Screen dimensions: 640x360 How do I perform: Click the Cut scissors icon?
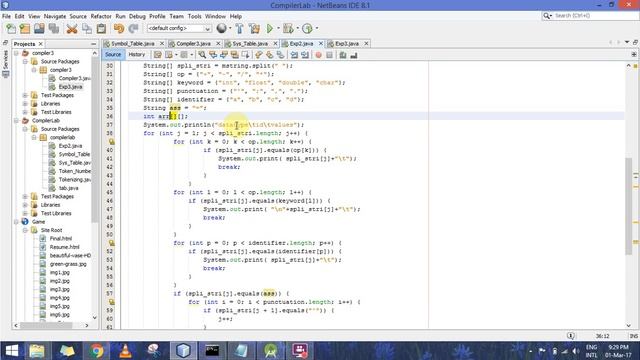click(72, 29)
